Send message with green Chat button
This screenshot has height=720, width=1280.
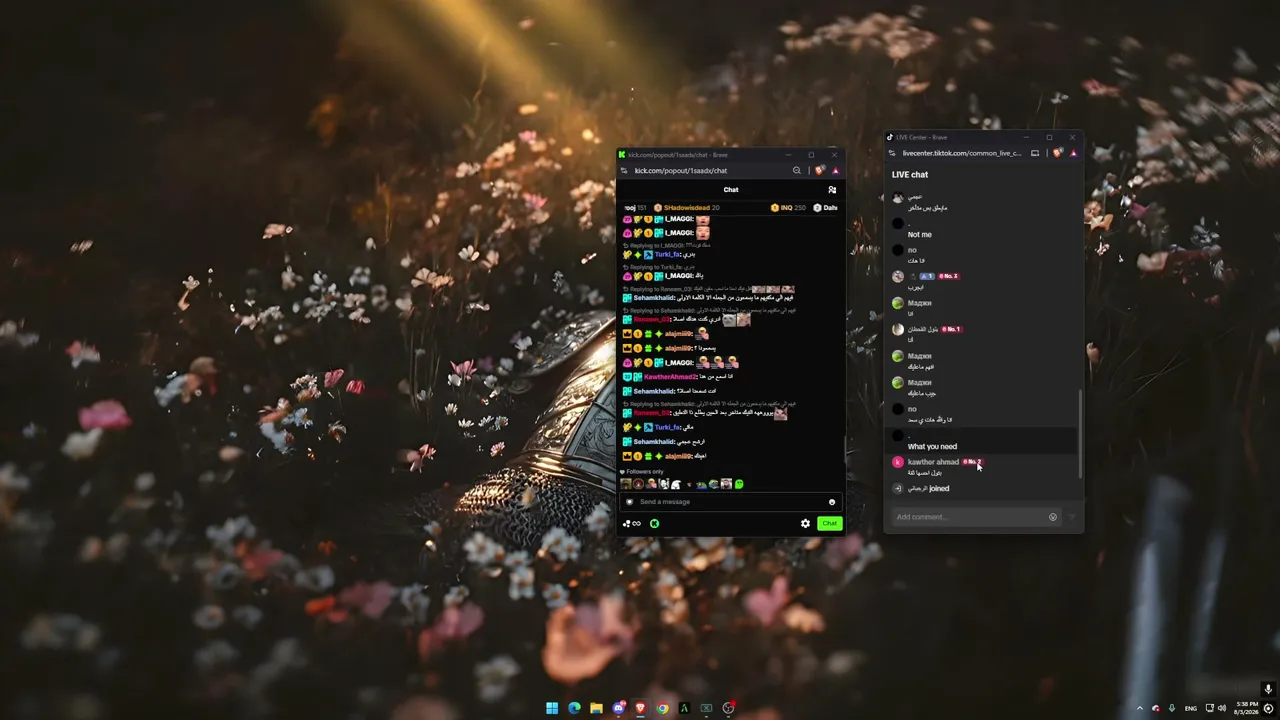click(830, 523)
